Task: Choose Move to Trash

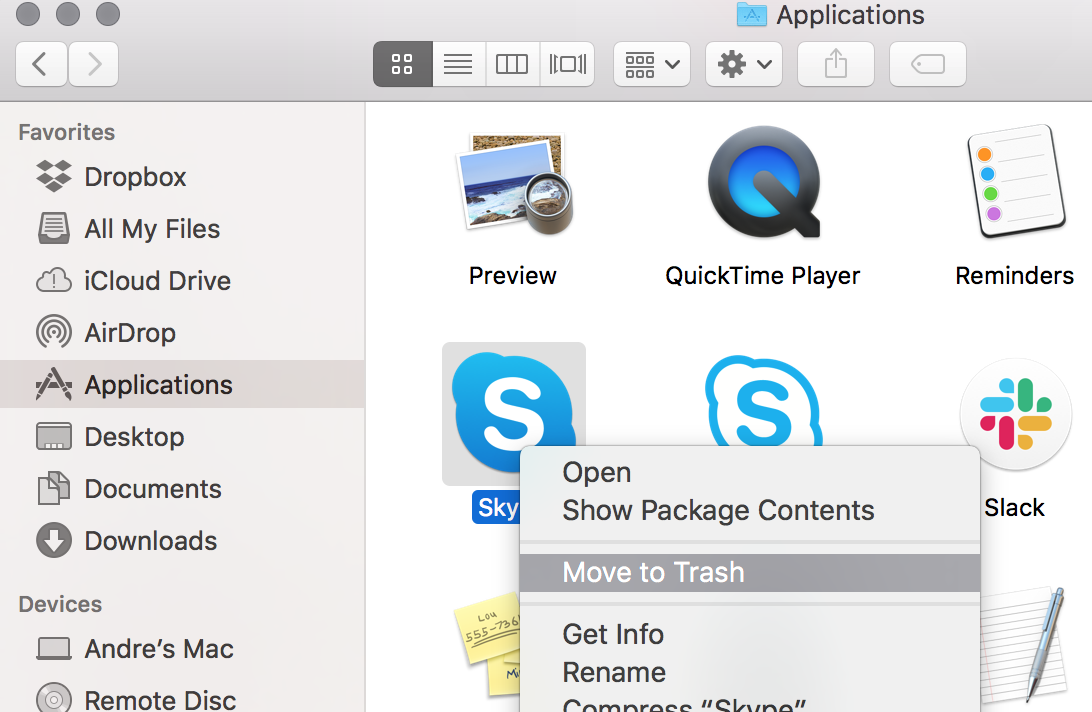Action: pyautogui.click(x=750, y=573)
